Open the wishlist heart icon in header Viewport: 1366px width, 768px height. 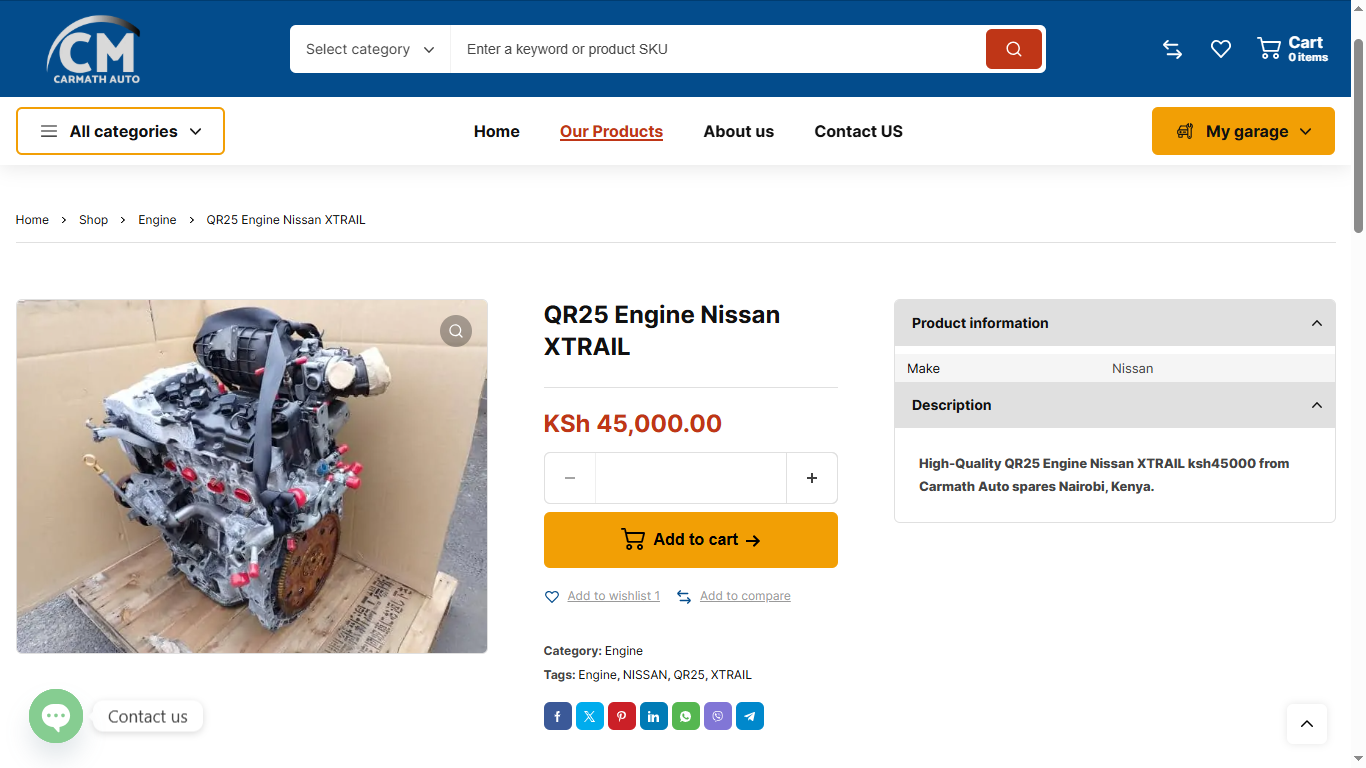click(1220, 49)
